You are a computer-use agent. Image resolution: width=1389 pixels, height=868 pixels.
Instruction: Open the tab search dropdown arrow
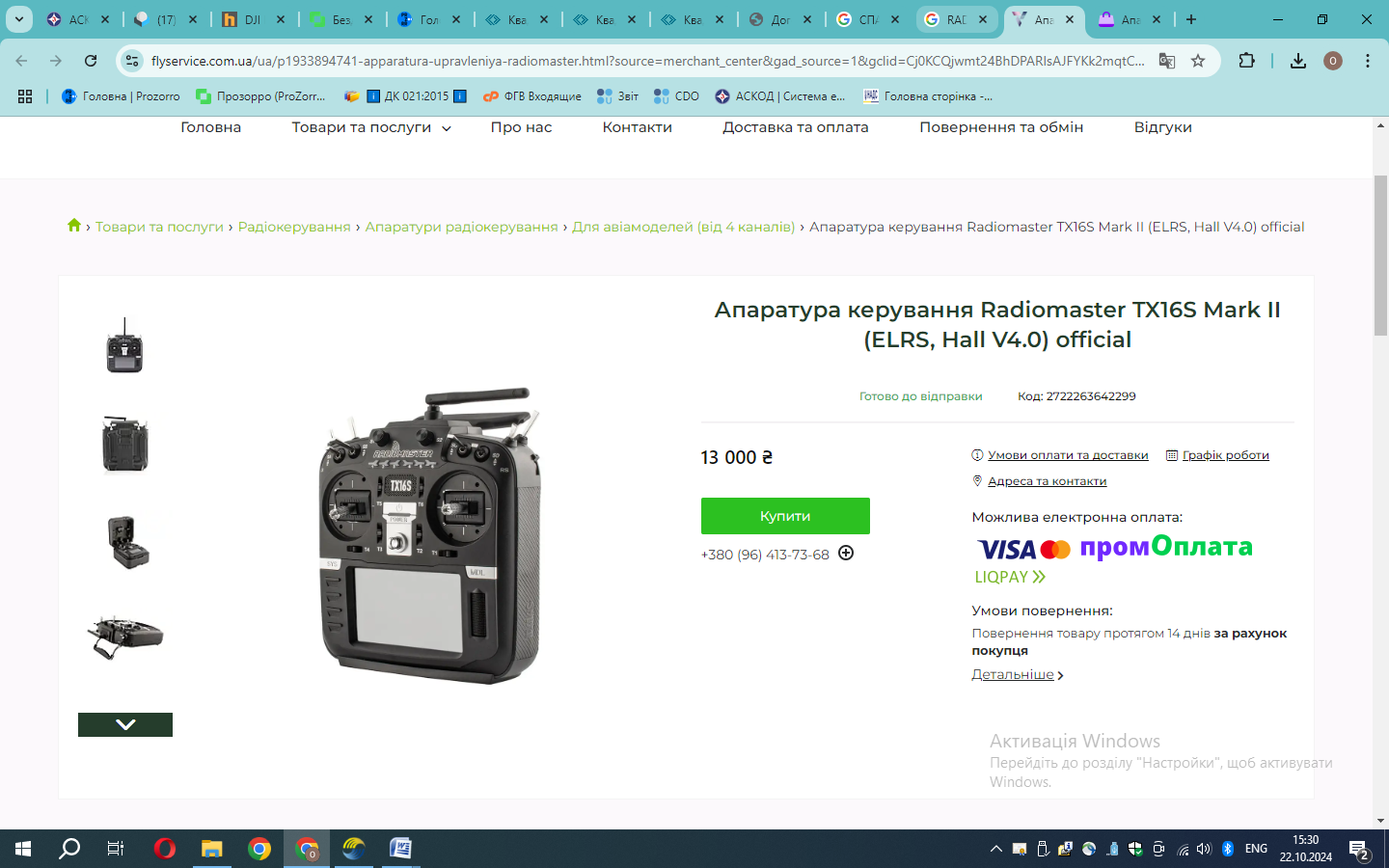18,19
